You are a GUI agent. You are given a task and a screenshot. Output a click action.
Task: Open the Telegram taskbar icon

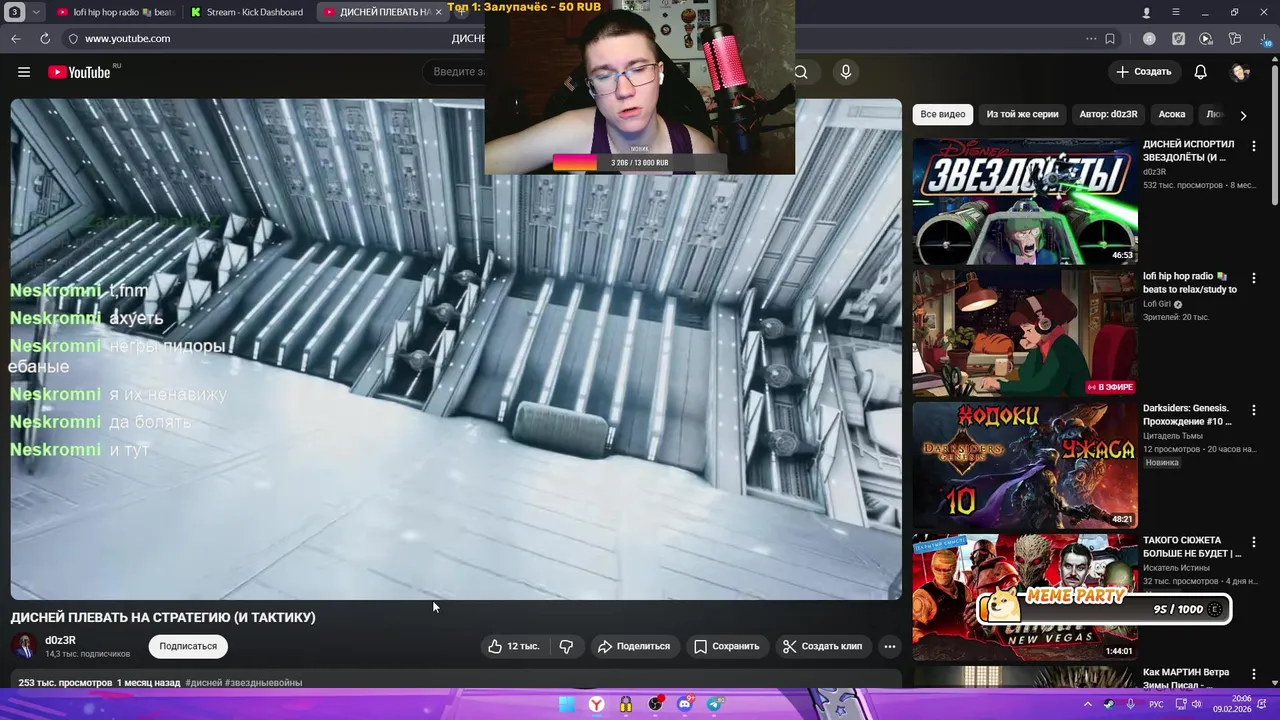(715, 704)
